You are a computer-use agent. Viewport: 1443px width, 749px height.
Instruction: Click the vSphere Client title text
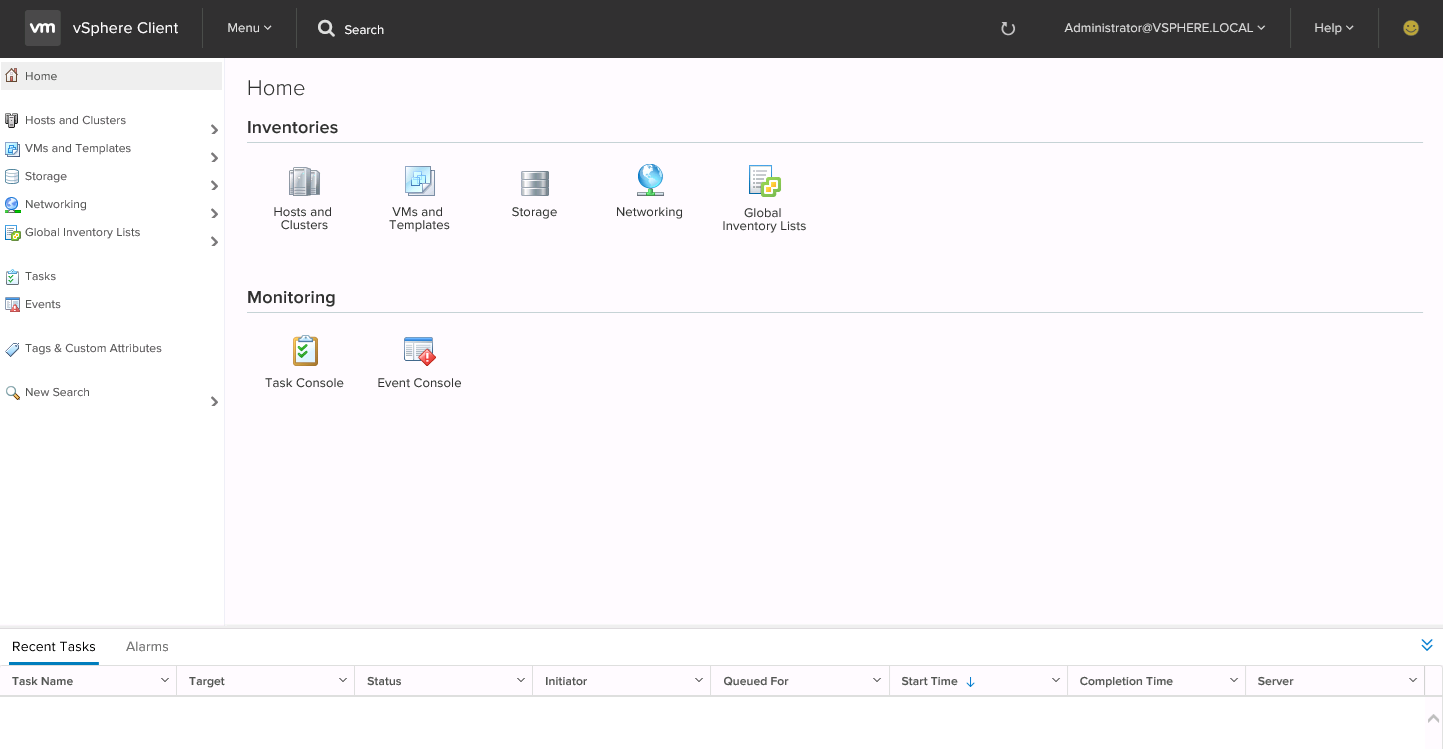126,28
